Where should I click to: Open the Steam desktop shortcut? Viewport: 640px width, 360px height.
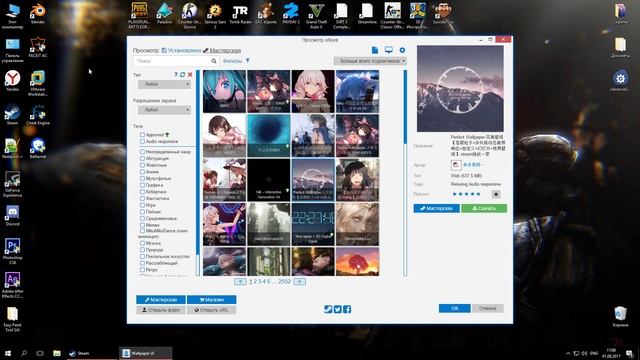click(x=12, y=115)
